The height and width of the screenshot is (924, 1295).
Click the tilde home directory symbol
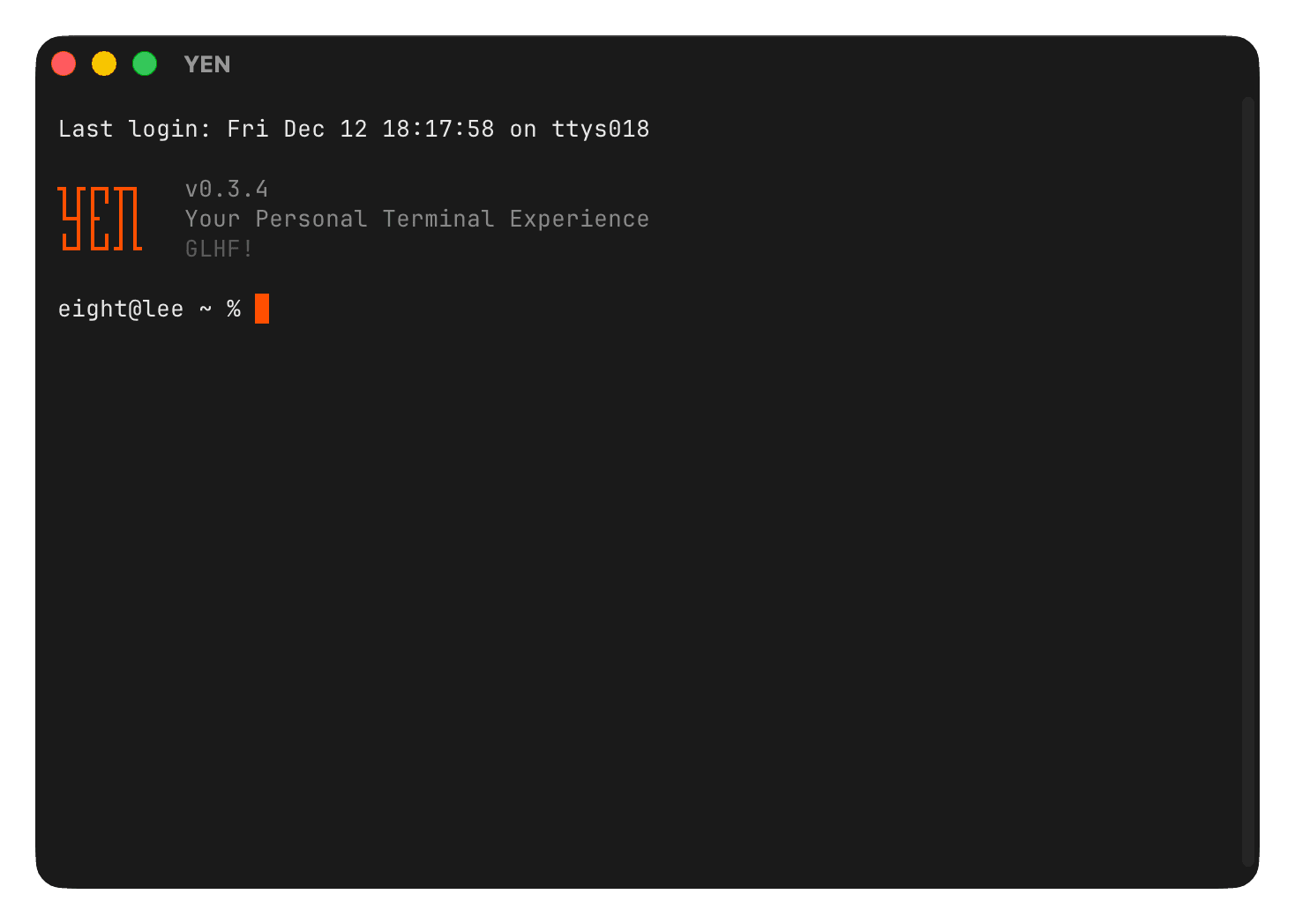[206, 309]
